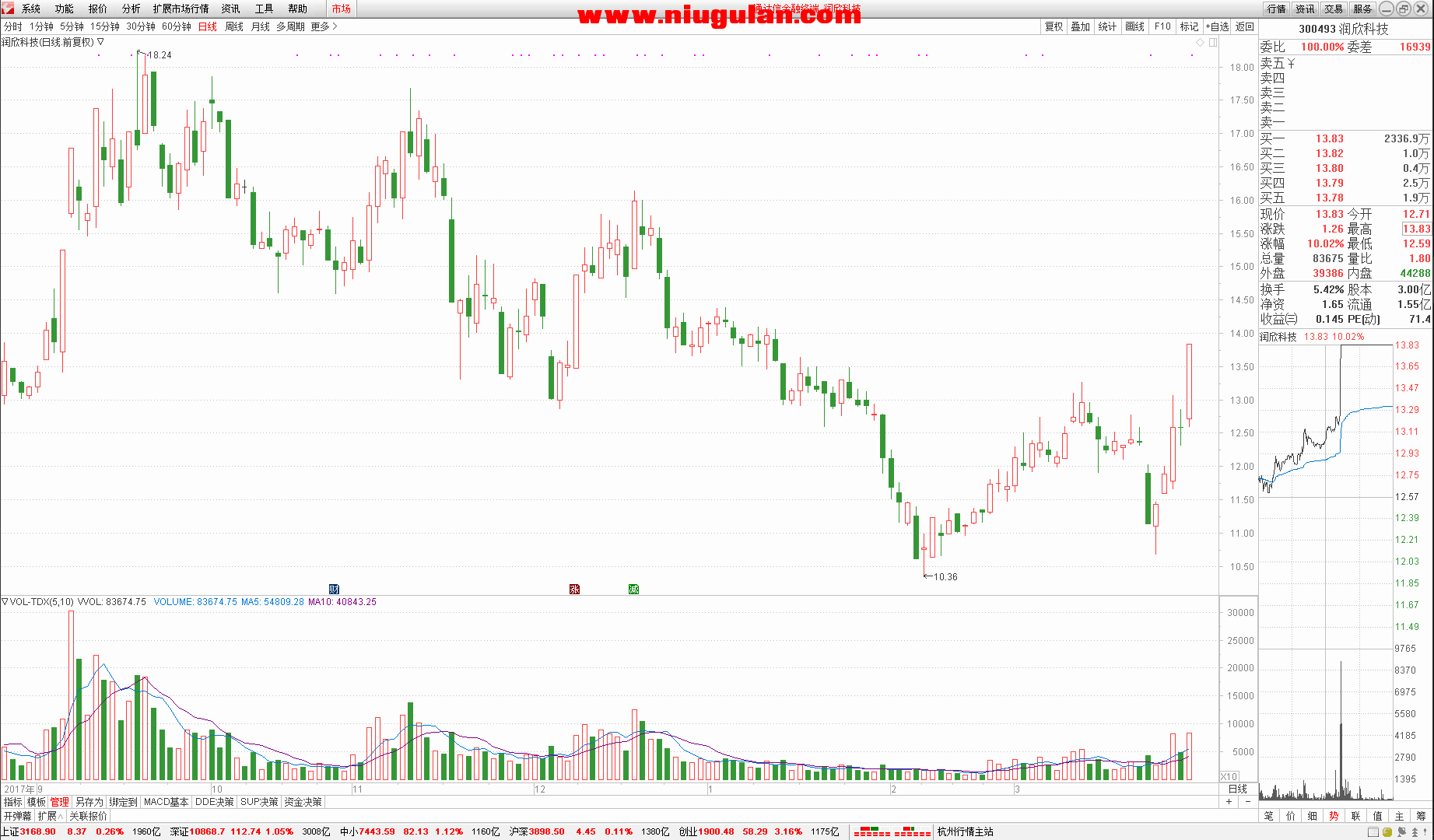This screenshot has height=840, width=1434.
Task: Switch to 60分钟 period
Action: pos(177,26)
